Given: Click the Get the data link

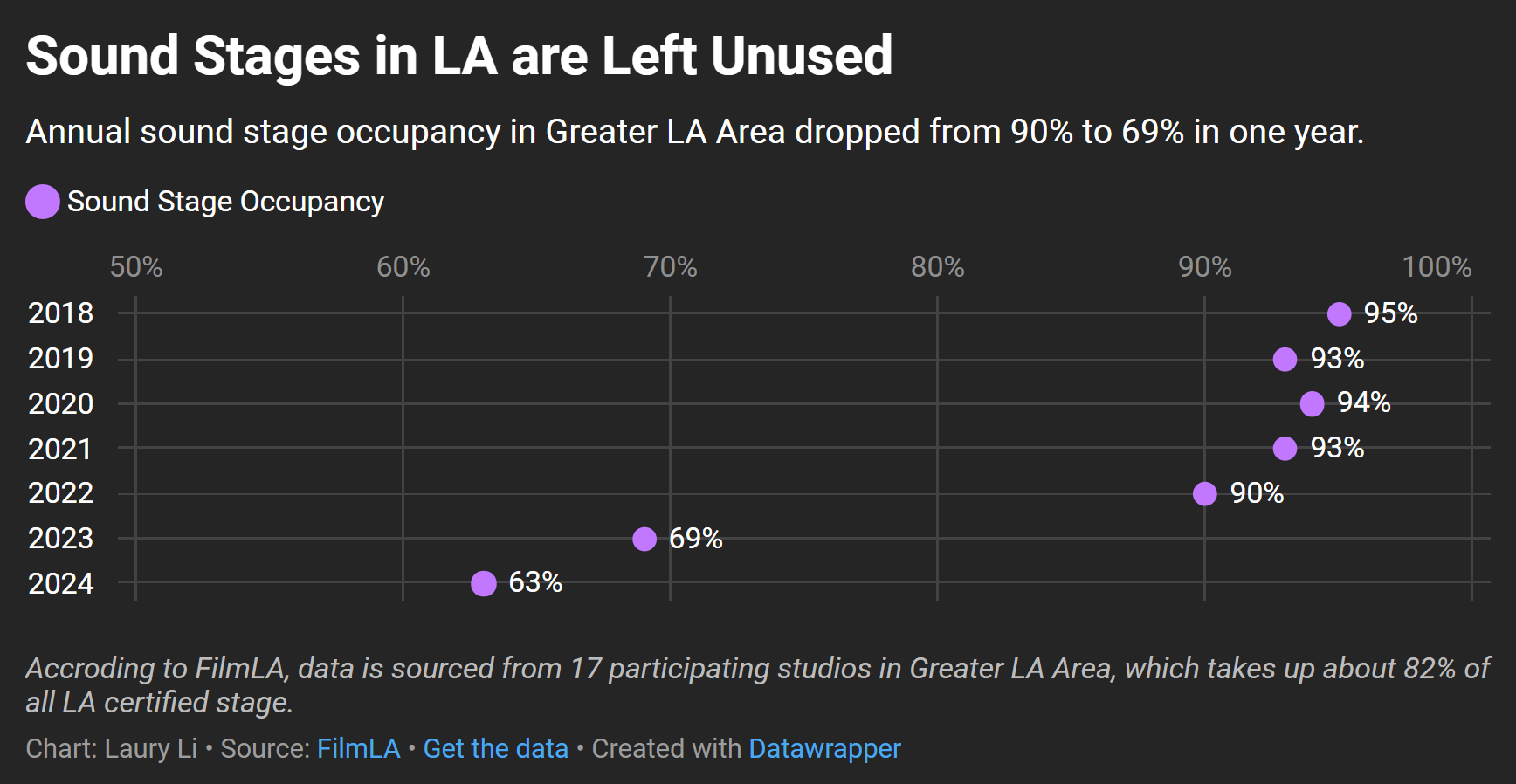Looking at the screenshot, I should coord(495,748).
